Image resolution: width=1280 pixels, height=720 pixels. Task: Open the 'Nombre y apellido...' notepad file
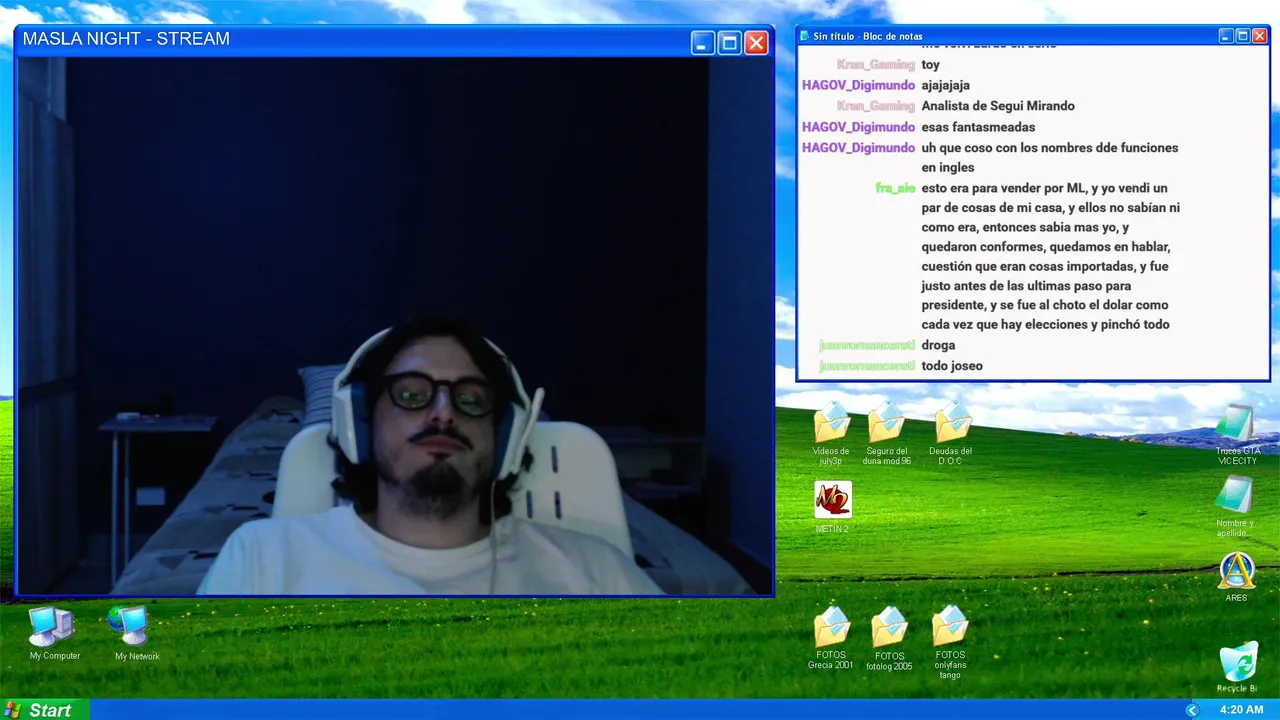pos(1236,507)
